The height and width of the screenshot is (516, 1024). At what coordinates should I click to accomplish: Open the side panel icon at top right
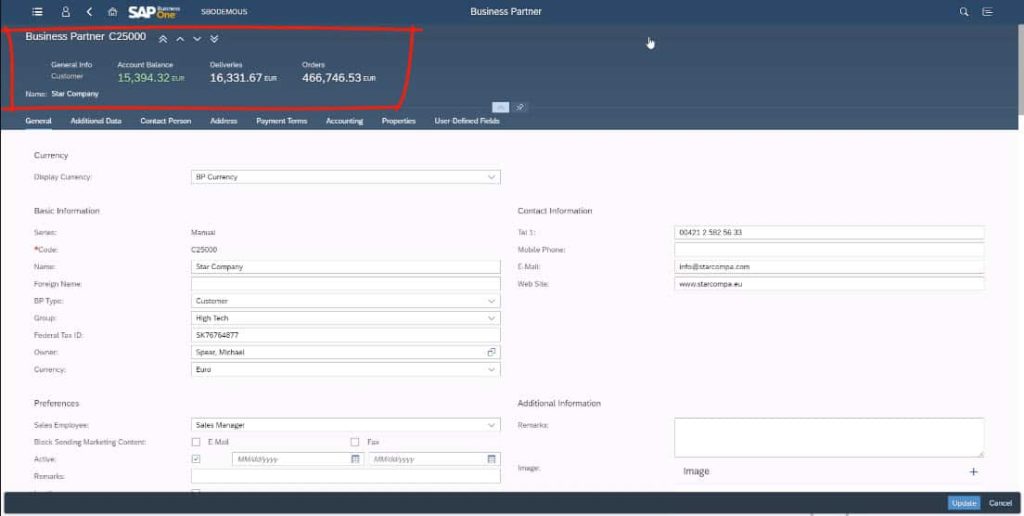pos(987,12)
